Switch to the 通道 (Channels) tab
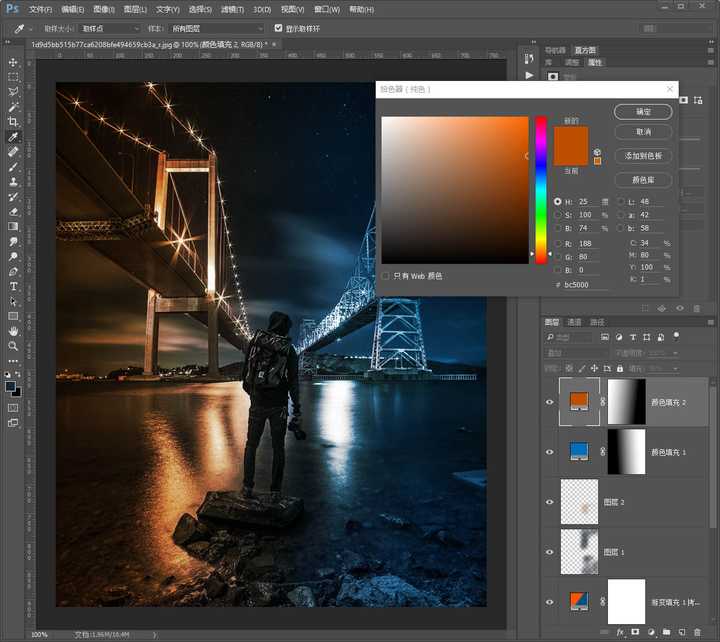This screenshot has height=642, width=720. click(x=574, y=322)
